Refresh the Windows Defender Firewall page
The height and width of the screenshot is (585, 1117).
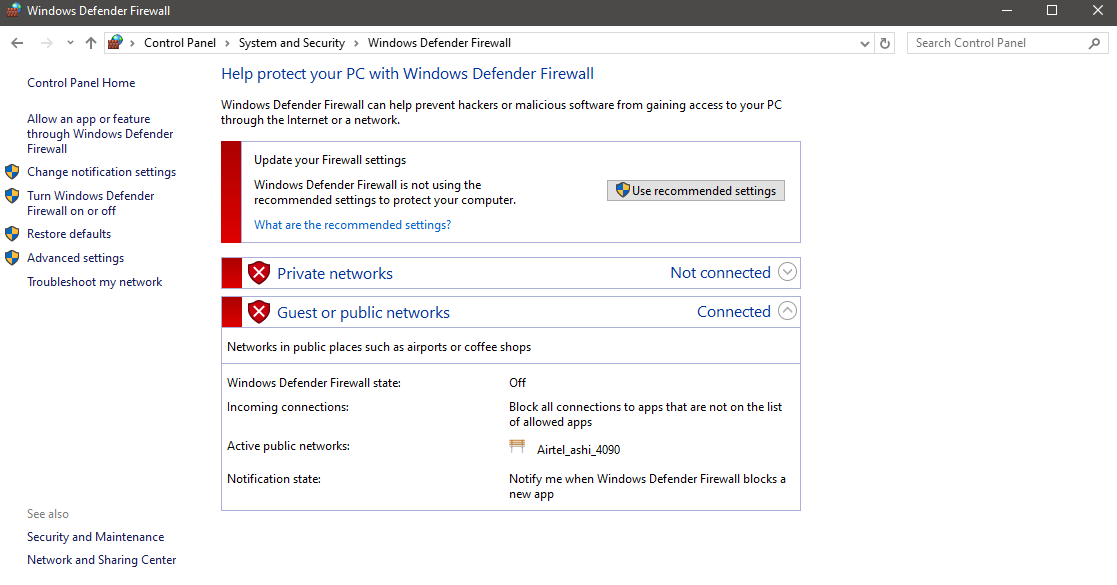tap(885, 43)
